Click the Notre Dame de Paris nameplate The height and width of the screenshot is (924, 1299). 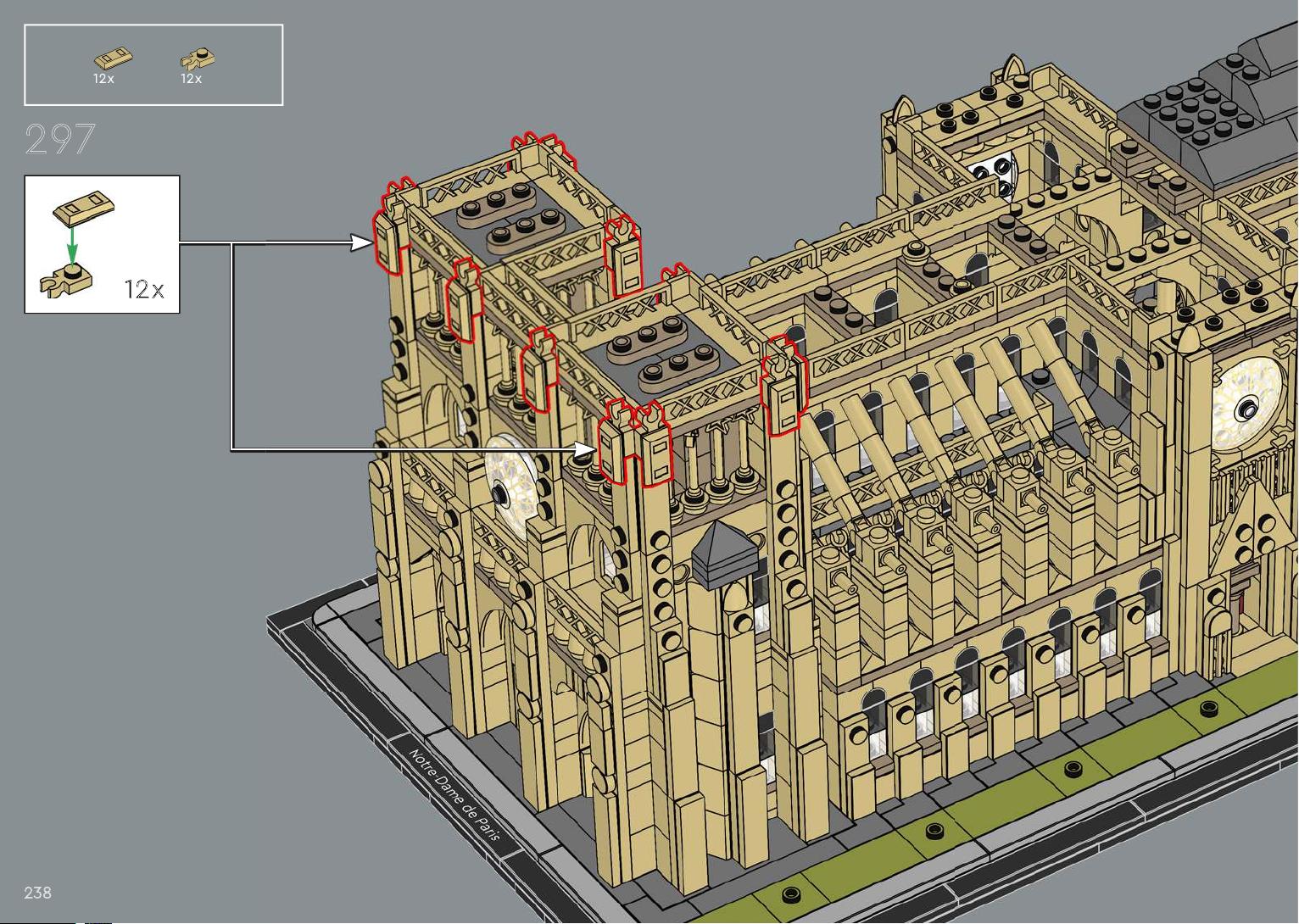[454, 794]
